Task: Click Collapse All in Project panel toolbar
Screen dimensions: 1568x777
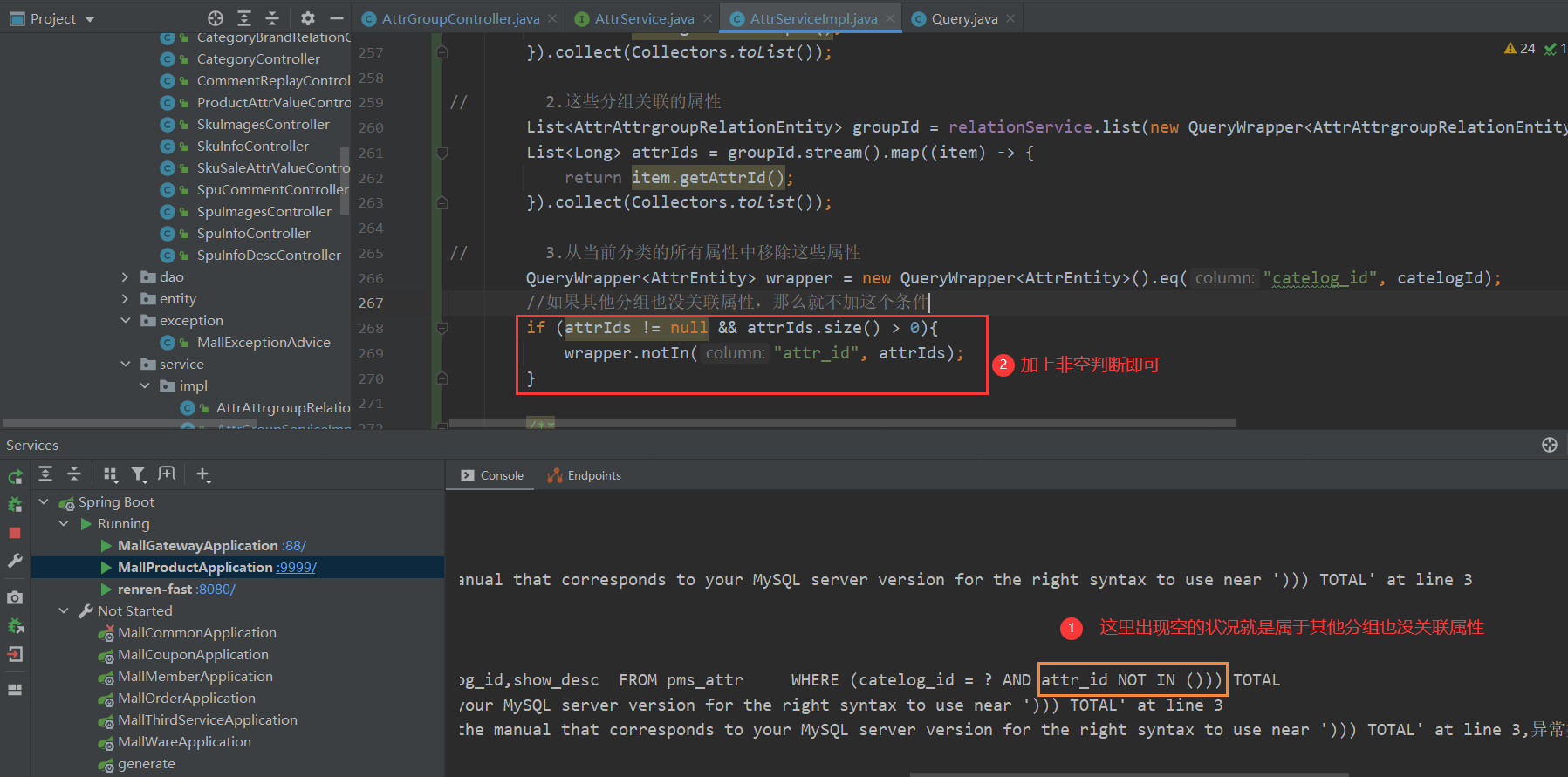Action: tap(272, 18)
